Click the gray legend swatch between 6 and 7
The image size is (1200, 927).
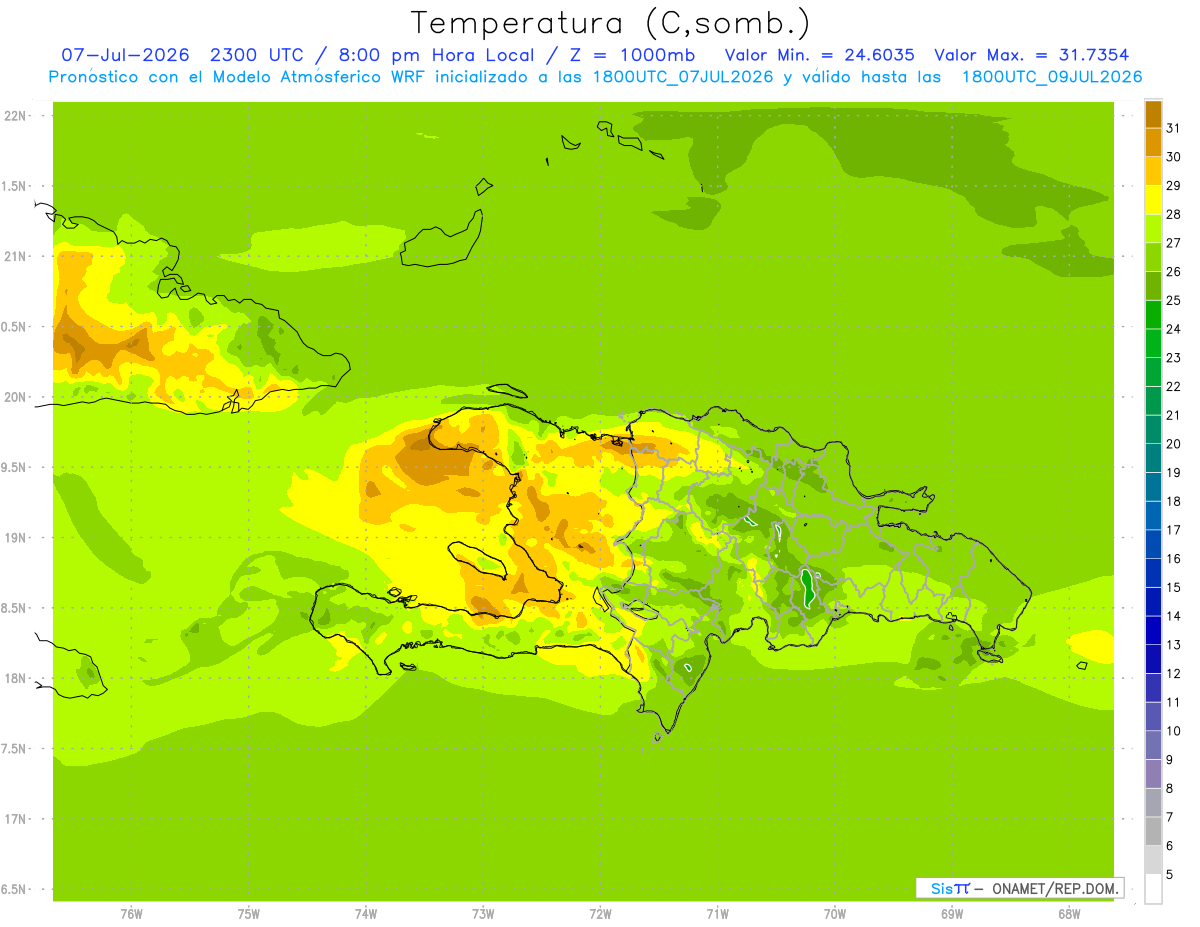(x=1153, y=831)
